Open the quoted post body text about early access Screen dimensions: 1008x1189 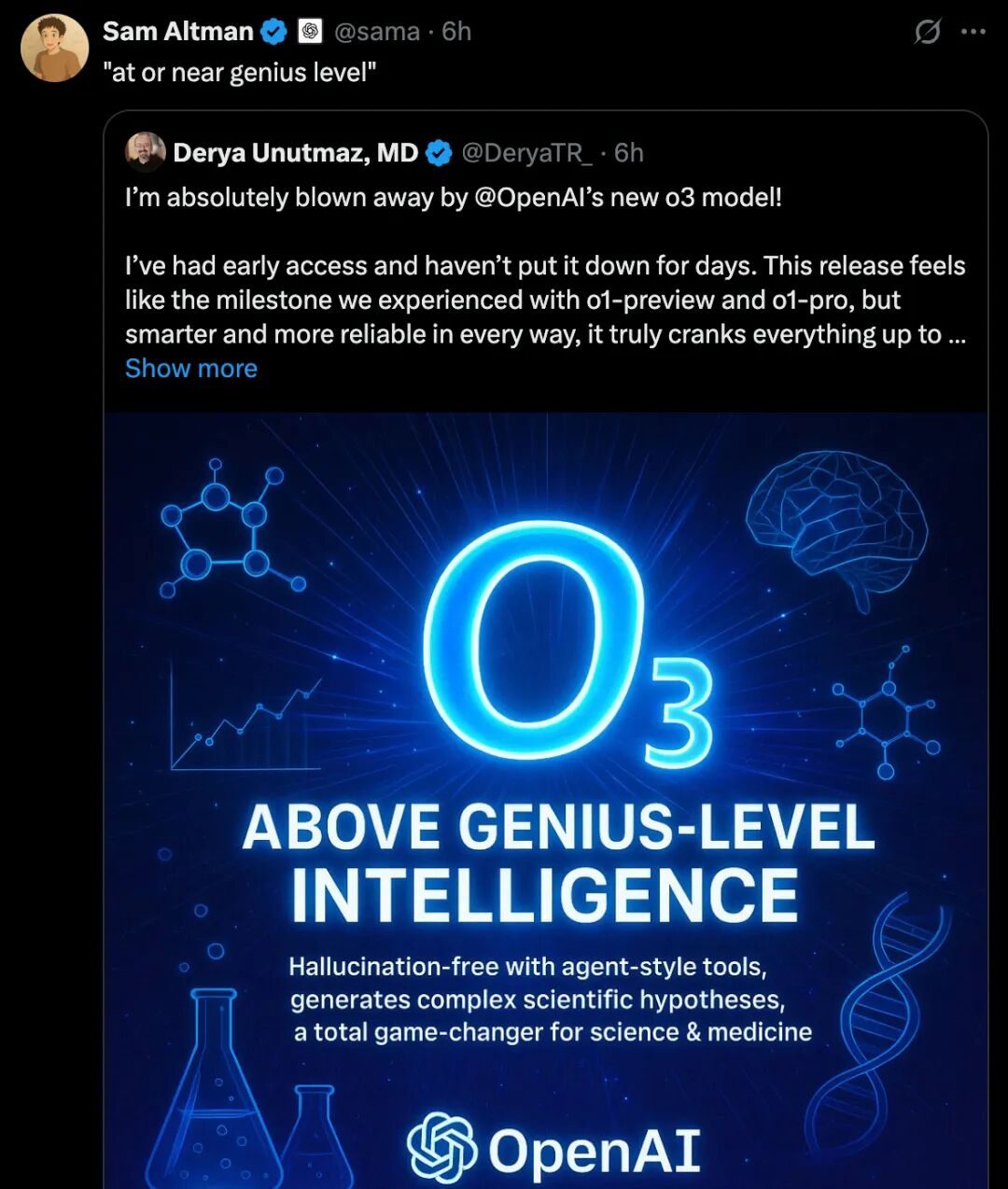[545, 300]
